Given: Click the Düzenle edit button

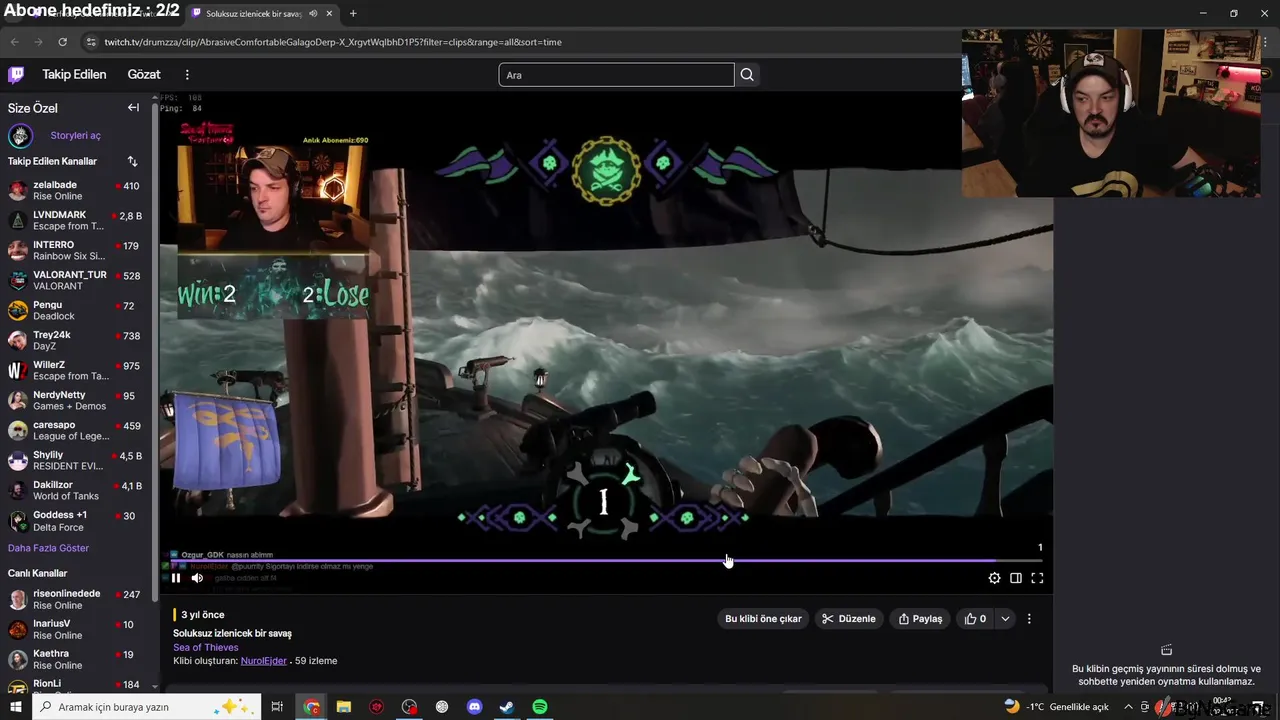Looking at the screenshot, I should [x=848, y=619].
